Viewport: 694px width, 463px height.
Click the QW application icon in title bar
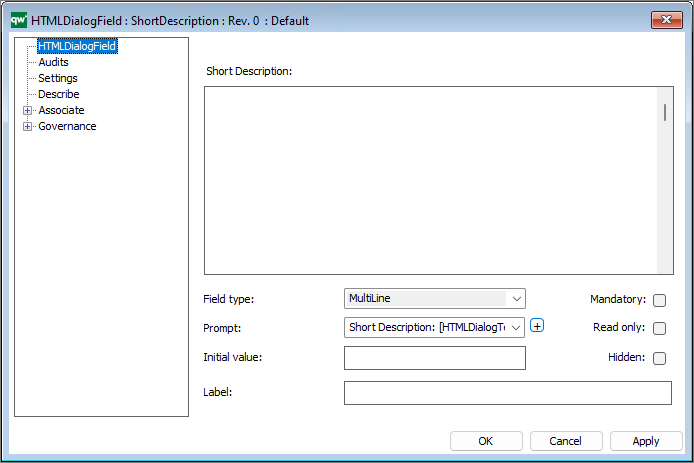click(18, 20)
